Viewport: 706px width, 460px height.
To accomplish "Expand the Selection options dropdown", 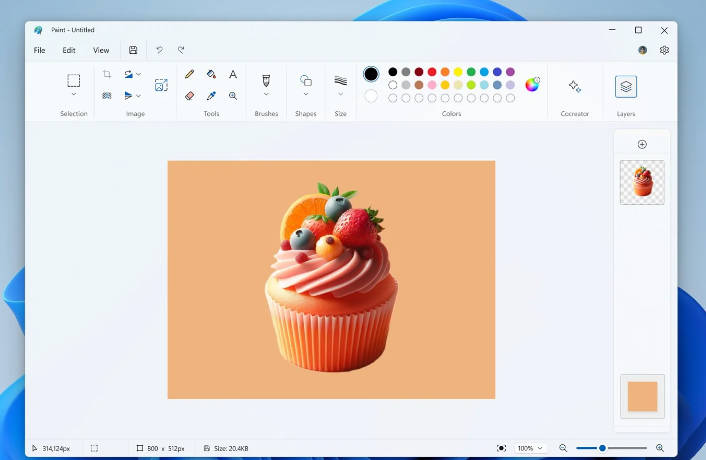I will tap(74, 94).
